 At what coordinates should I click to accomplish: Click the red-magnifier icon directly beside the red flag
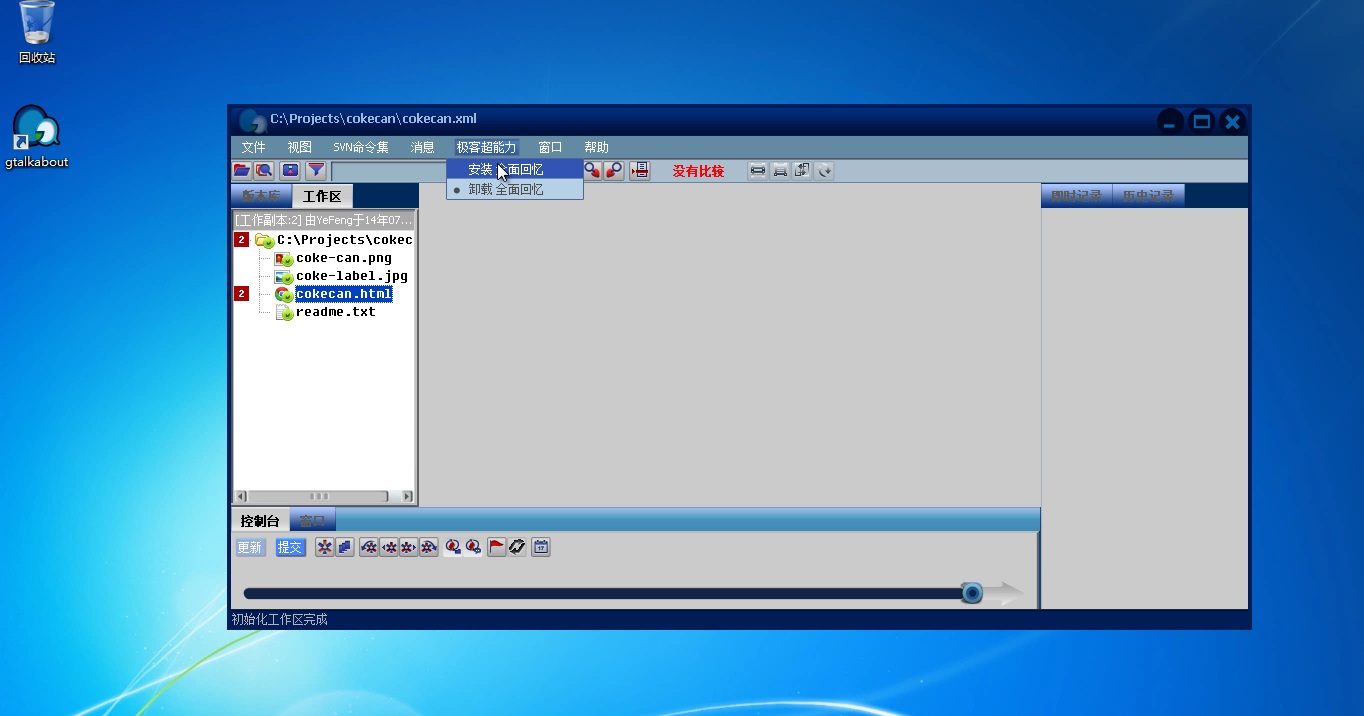[473, 548]
